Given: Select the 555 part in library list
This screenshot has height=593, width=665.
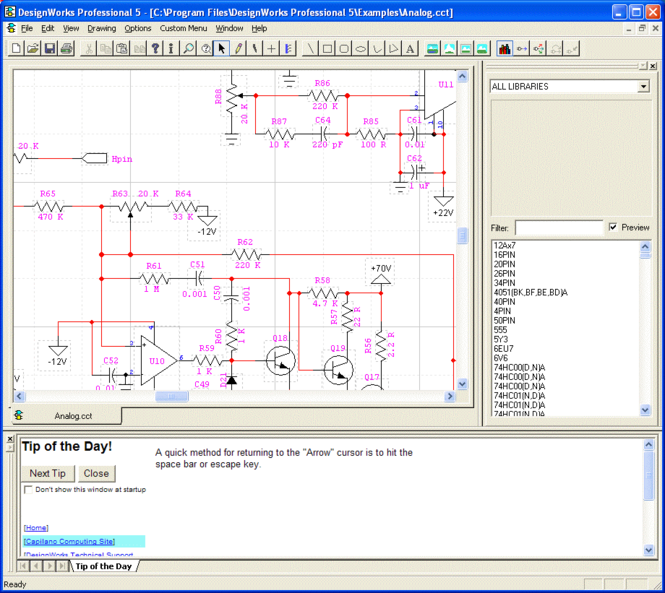Looking at the screenshot, I should [502, 329].
